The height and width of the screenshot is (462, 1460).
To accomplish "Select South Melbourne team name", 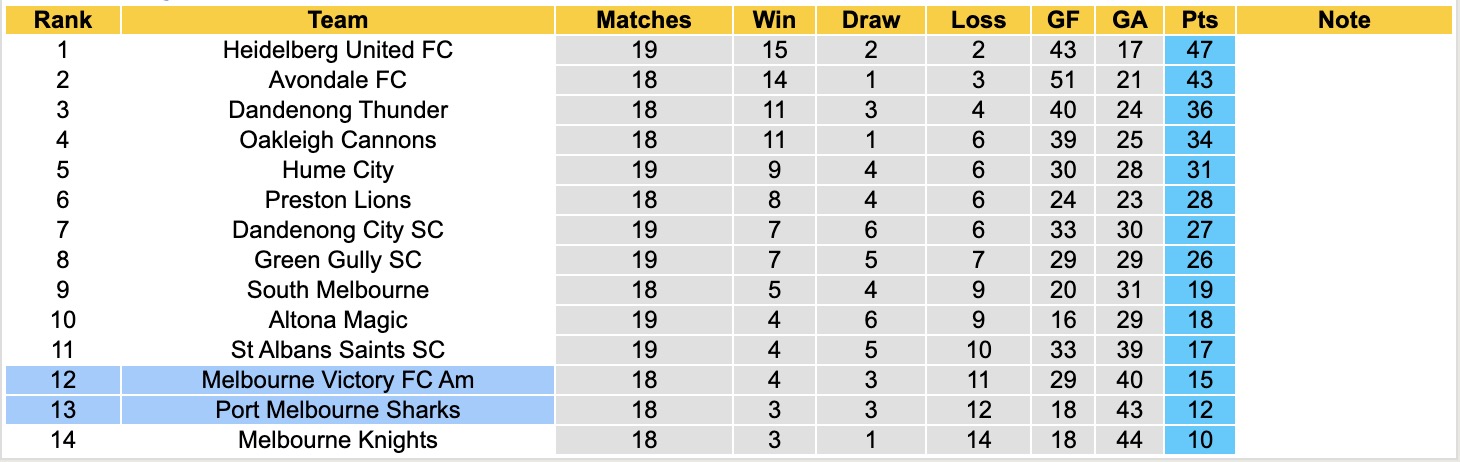I will (x=337, y=290).
